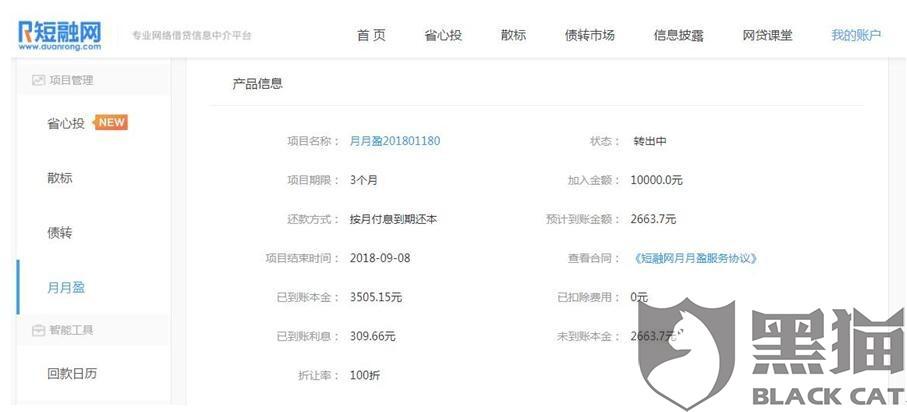
Task: Select 债转 in the left sidebar
Action: (x=60, y=233)
